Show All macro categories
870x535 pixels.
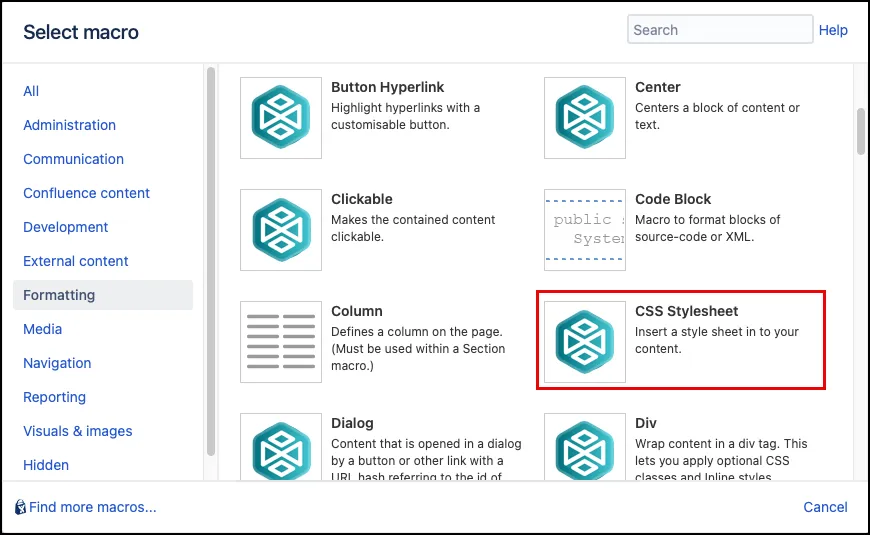point(31,91)
